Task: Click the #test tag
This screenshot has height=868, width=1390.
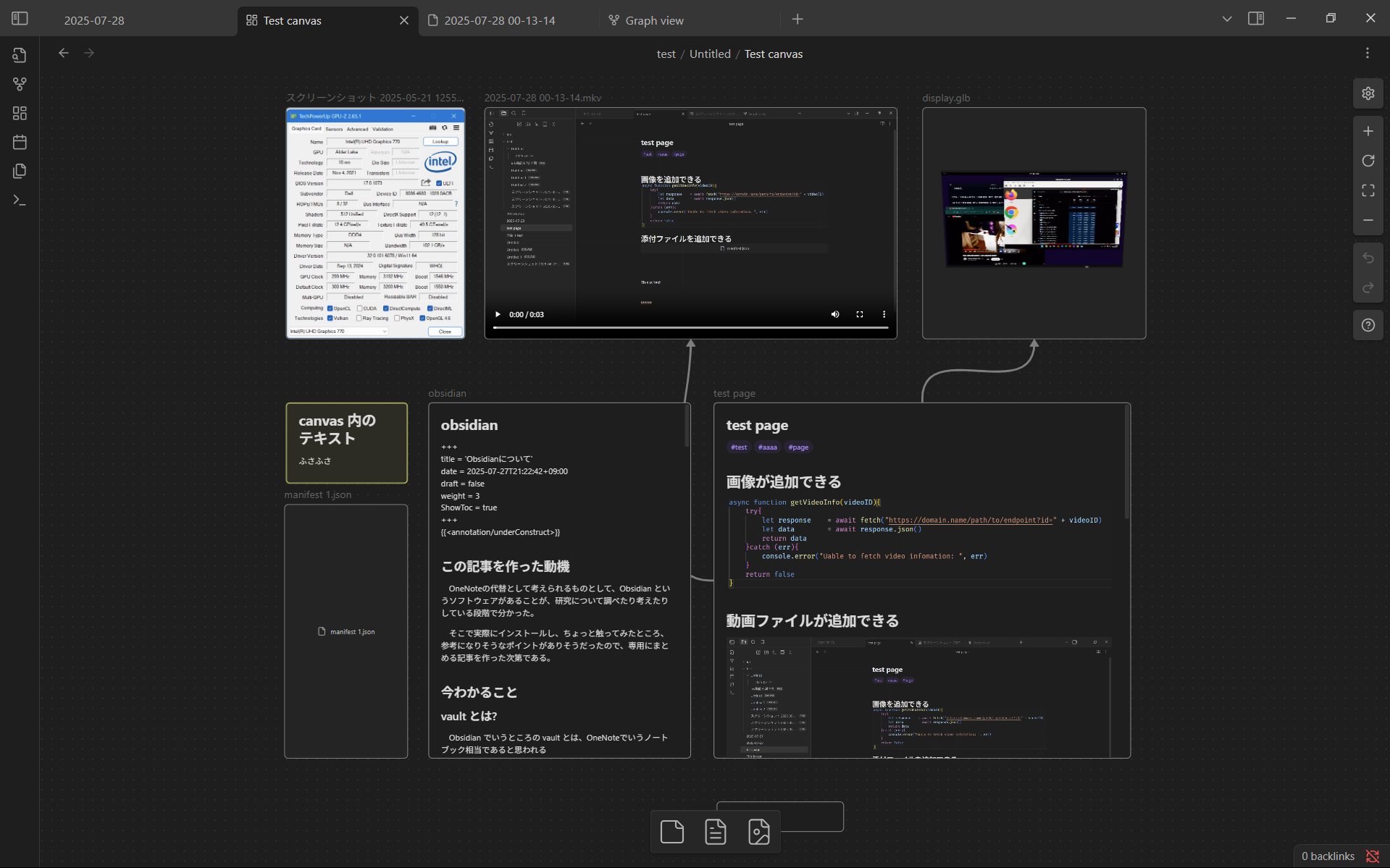Action: [739, 447]
